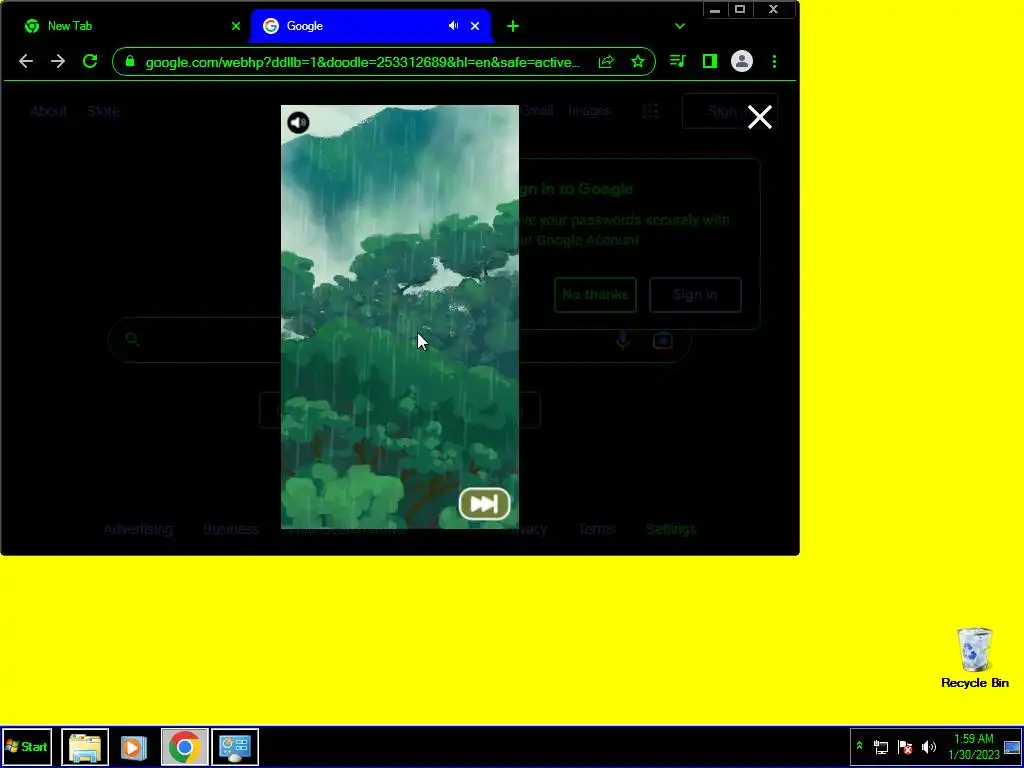The height and width of the screenshot is (768, 1024).
Task: View site information lock icon
Action: pos(130,61)
